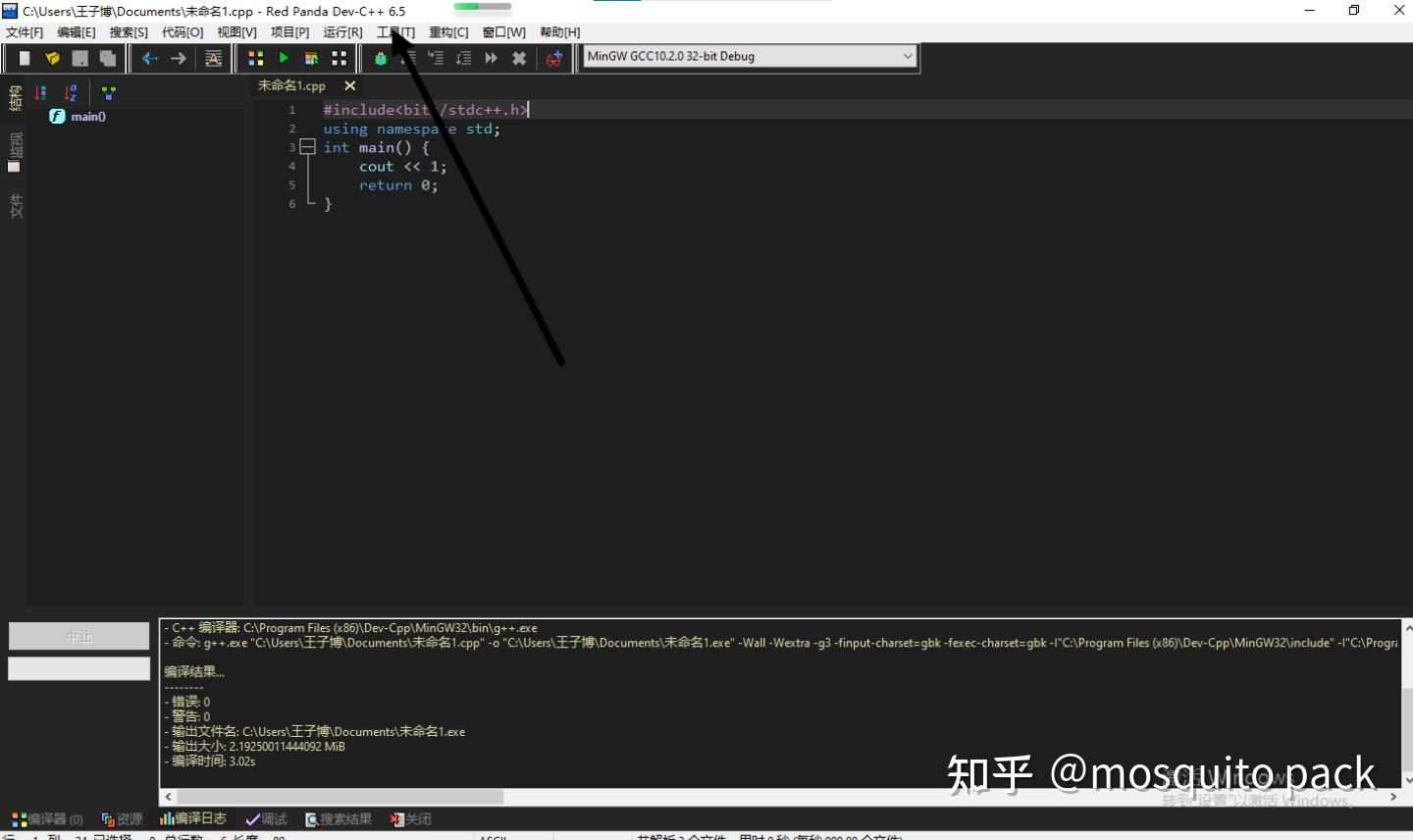
Task: Navigate back with the left arrow toolbar icon
Action: click(x=148, y=57)
